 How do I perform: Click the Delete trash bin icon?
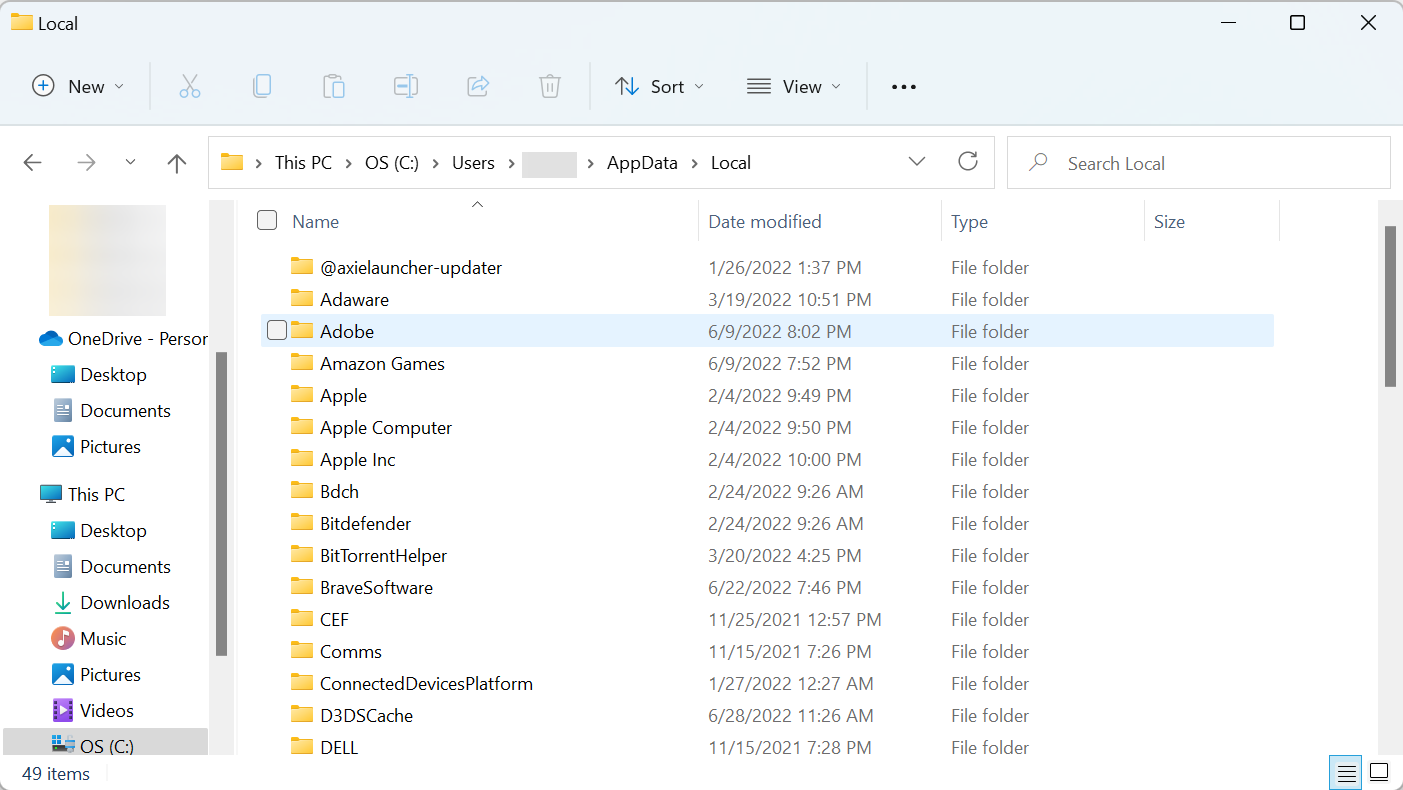(x=550, y=87)
